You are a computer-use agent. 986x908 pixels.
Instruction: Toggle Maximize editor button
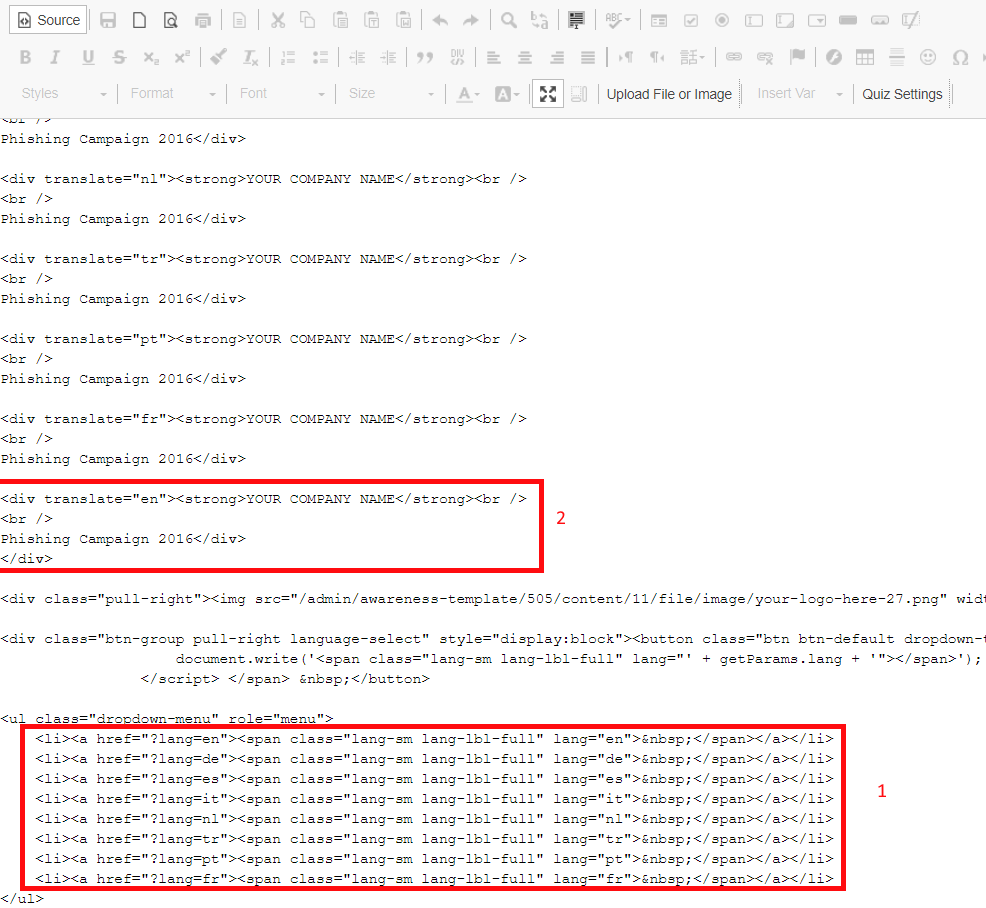click(x=548, y=94)
